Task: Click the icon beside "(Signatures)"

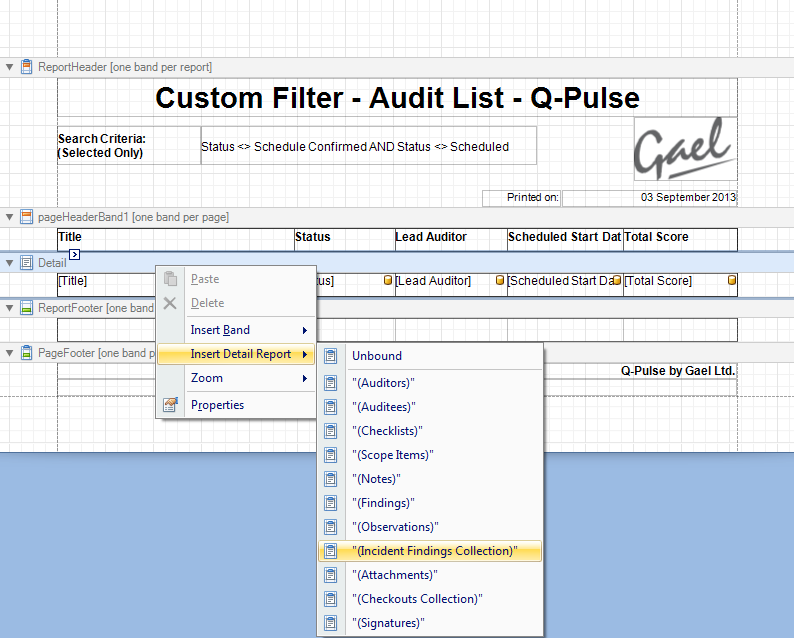Action: pos(331,623)
